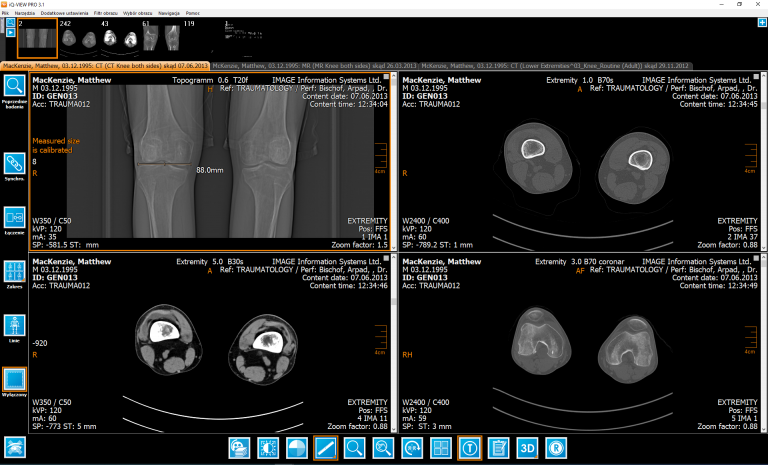Click the "Measured size is calibrated" notice
Viewport: 768px width, 465px height.
coord(56,146)
